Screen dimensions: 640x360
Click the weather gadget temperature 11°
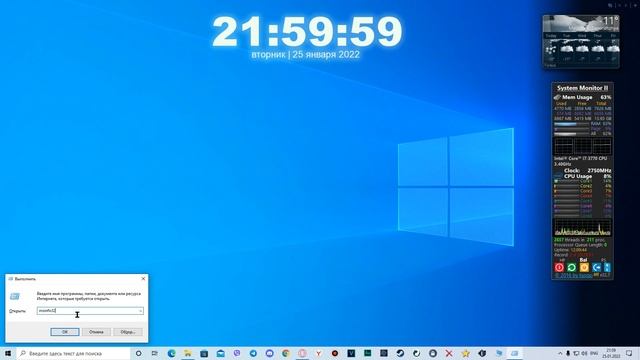click(x=610, y=20)
